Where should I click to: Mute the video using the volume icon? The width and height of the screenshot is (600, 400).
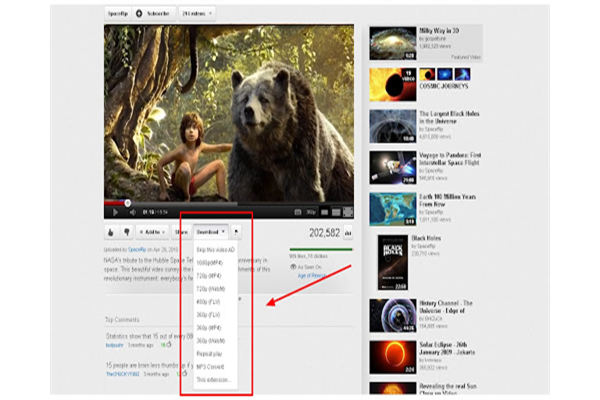(130, 212)
